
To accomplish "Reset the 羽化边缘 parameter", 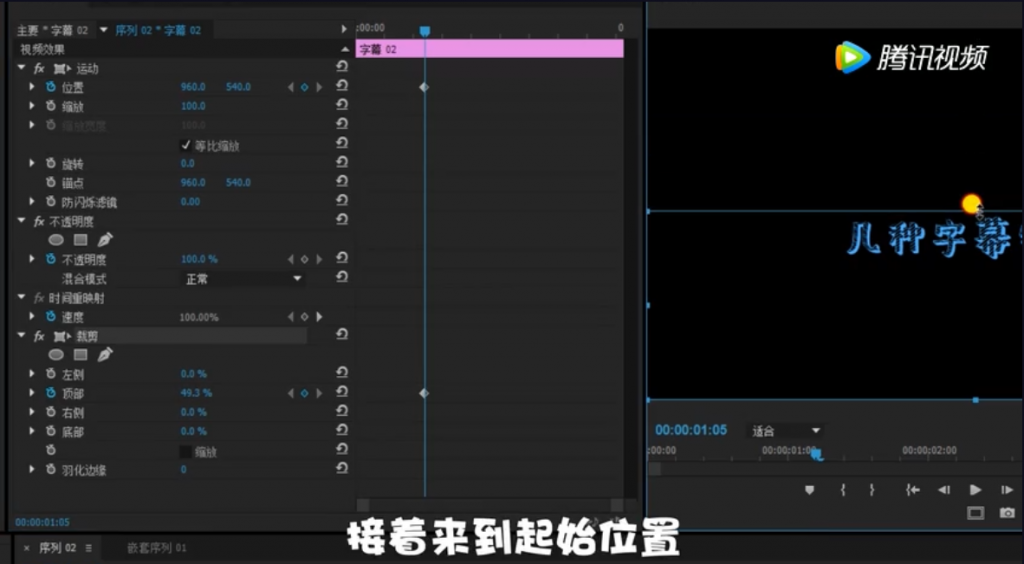I will click(342, 469).
